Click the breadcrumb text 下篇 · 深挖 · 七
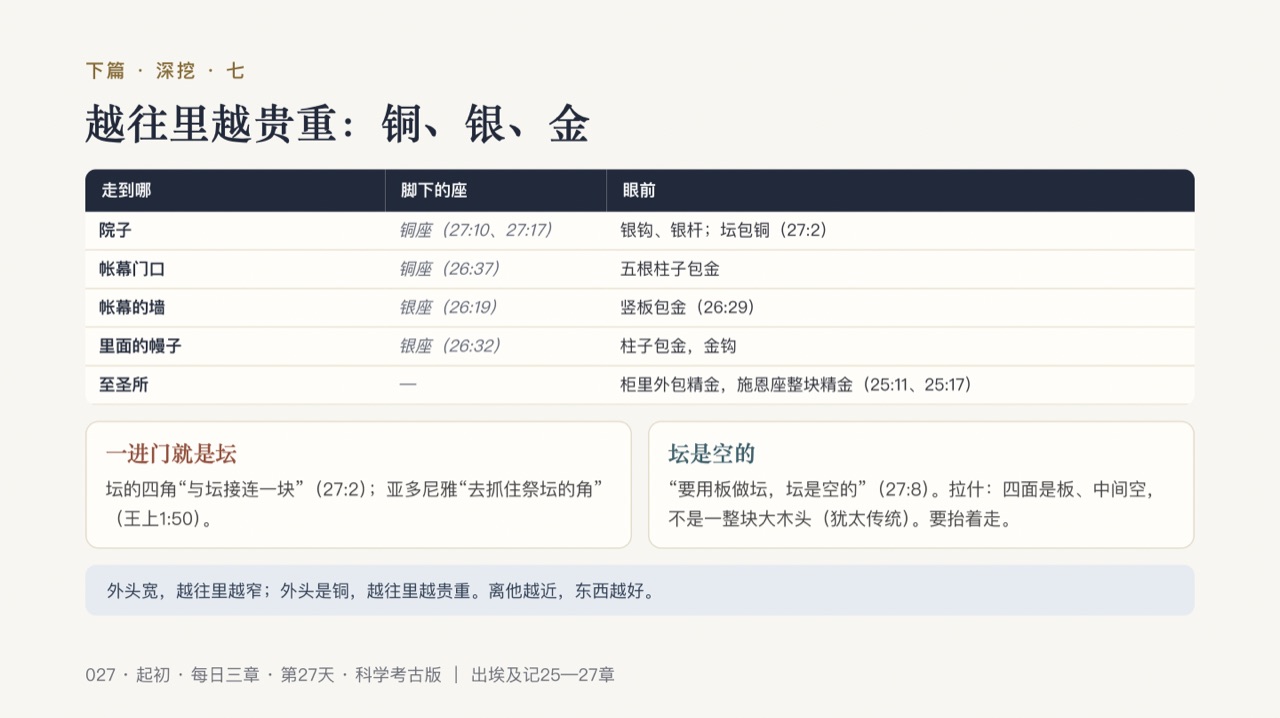 (165, 71)
